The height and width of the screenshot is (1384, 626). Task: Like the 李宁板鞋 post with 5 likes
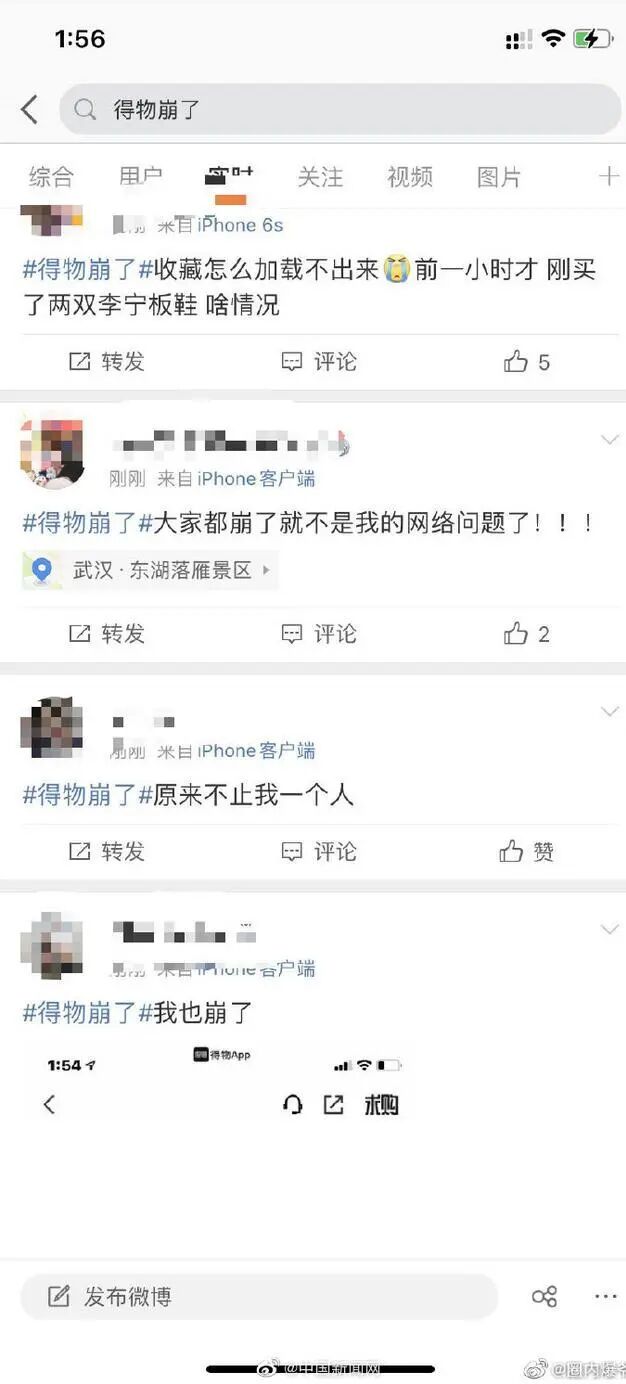[x=527, y=362]
